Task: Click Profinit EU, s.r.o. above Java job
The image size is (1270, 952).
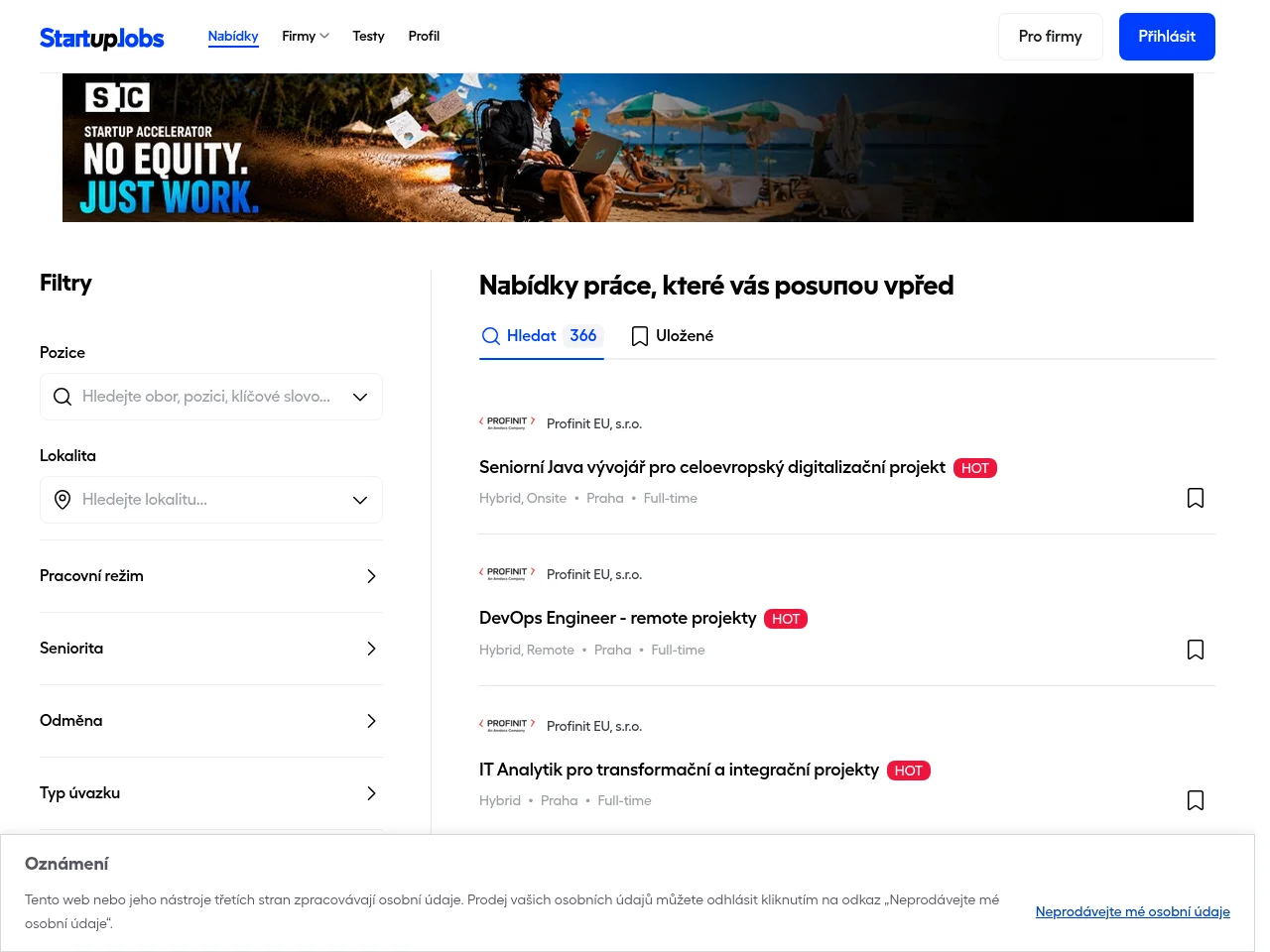Action: [594, 423]
